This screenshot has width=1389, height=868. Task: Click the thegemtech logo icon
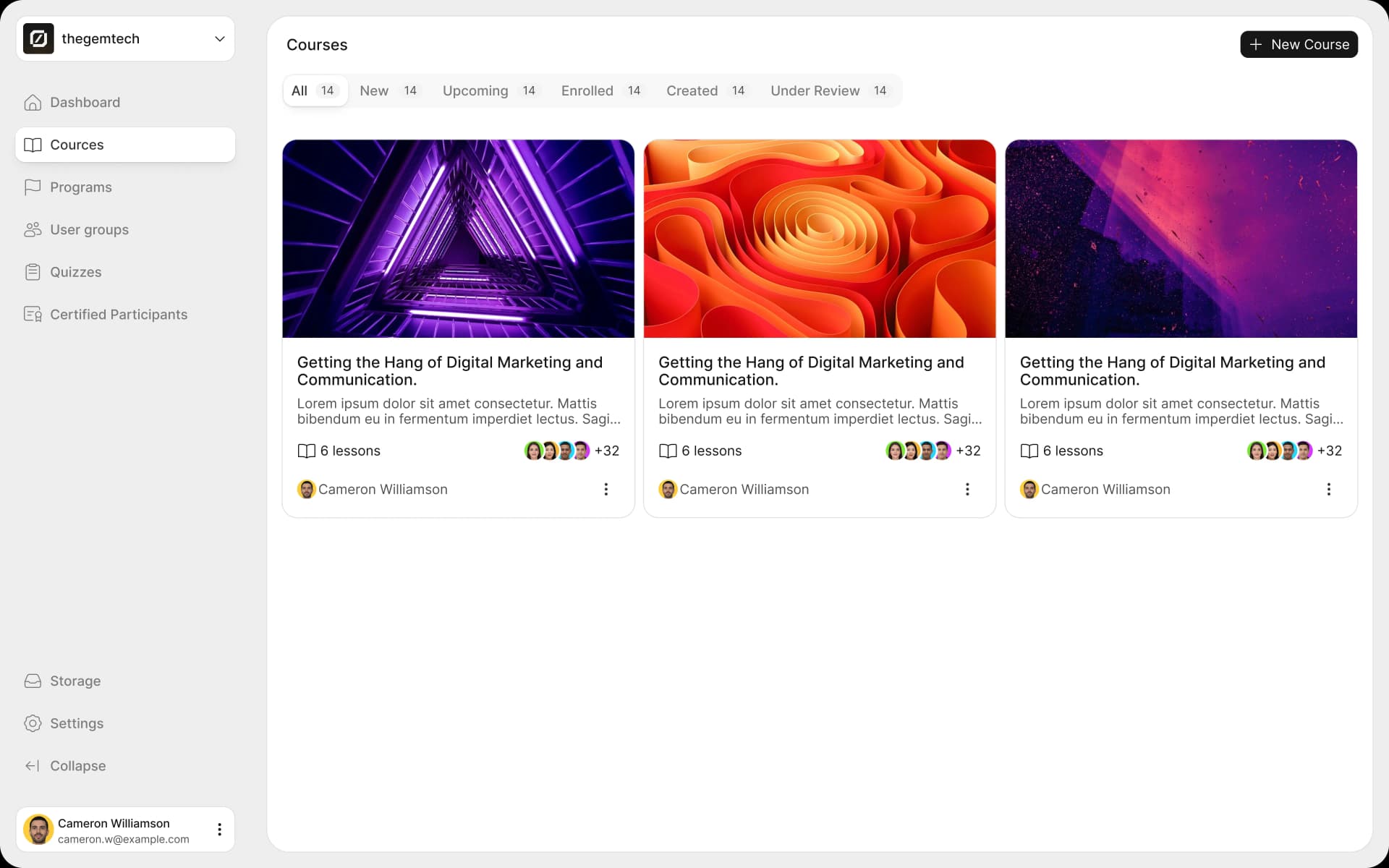point(38,39)
